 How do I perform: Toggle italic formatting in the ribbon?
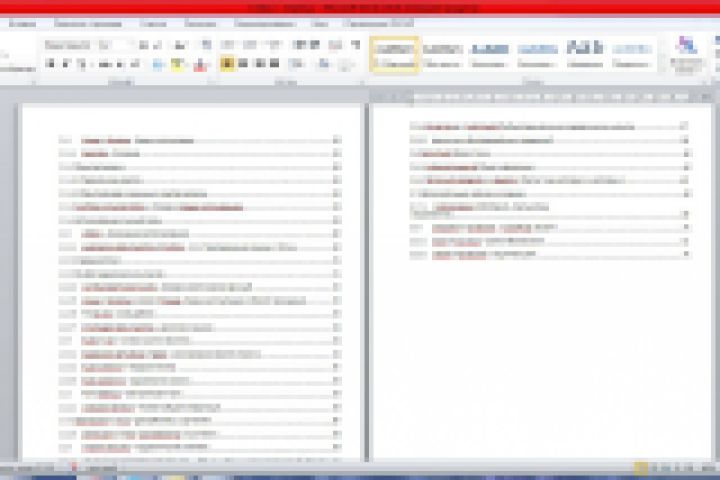pyautogui.click(x=66, y=64)
